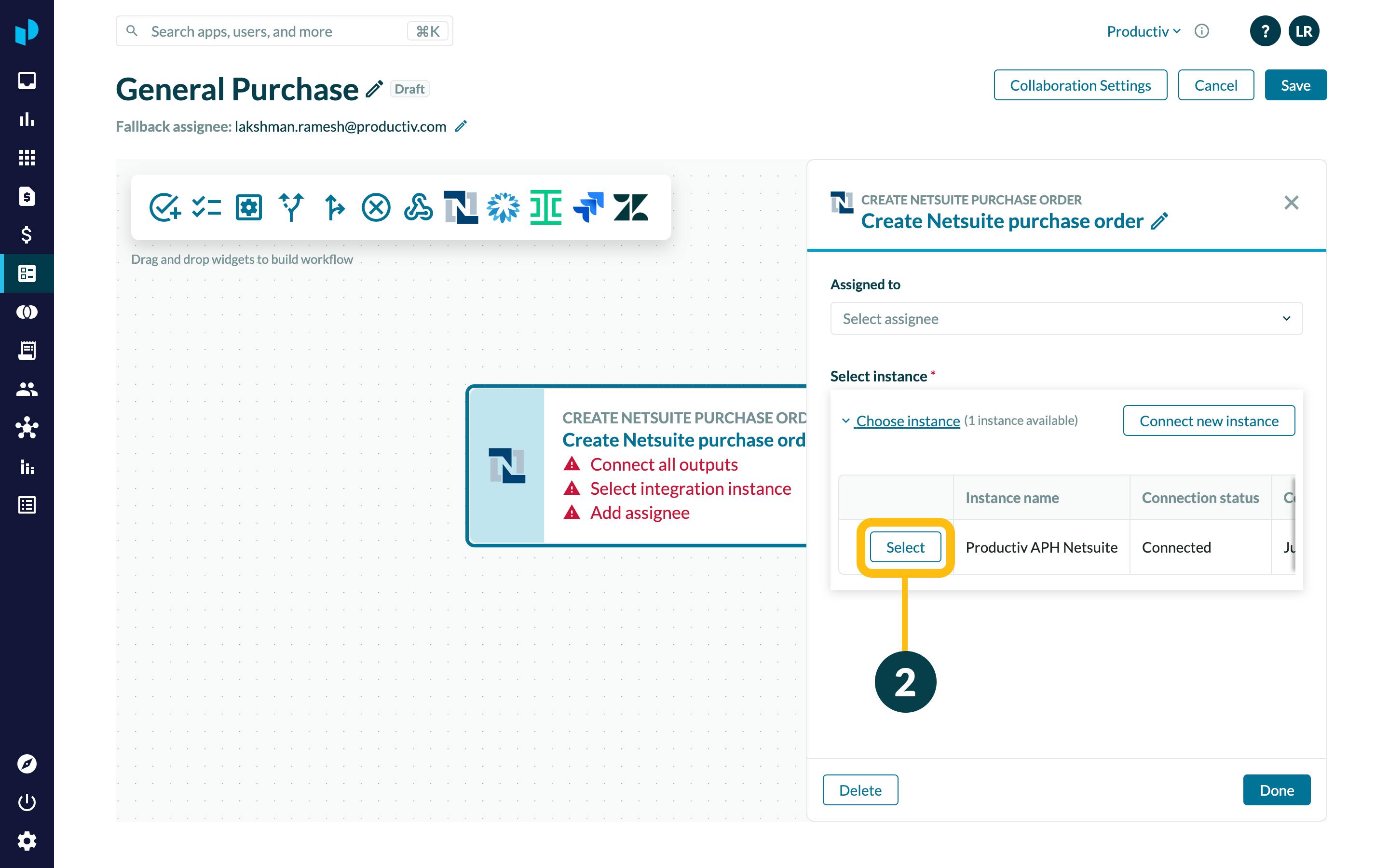Screen dimensions: 1389x868
Task: Select the end workflow X-circle widget
Action: (x=376, y=207)
